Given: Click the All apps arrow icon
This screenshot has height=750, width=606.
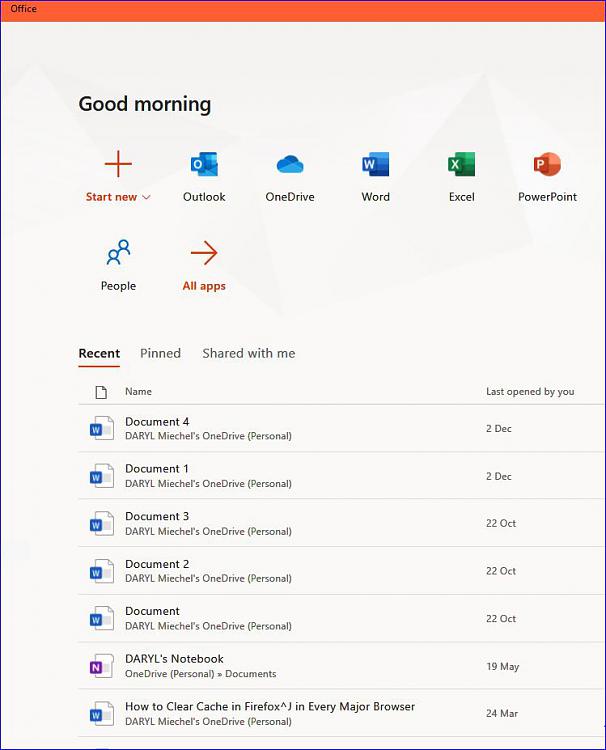Looking at the screenshot, I should tap(204, 253).
